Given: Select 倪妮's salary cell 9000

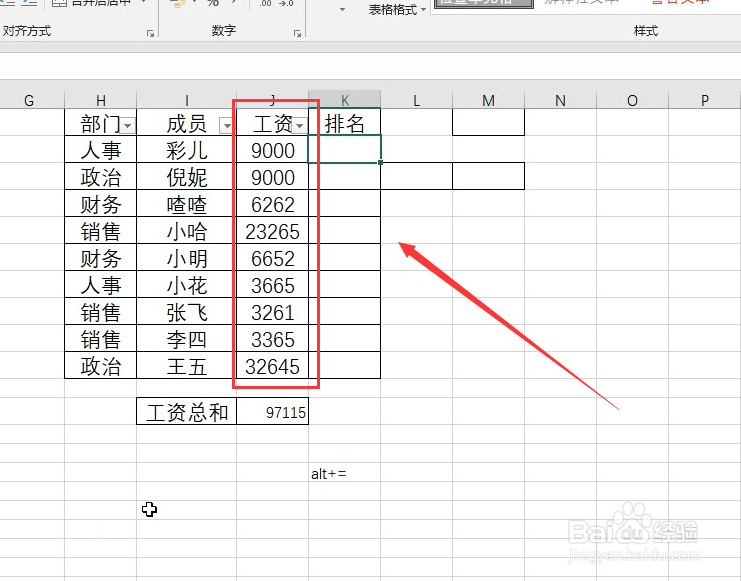Looking at the screenshot, I should click(273, 177).
